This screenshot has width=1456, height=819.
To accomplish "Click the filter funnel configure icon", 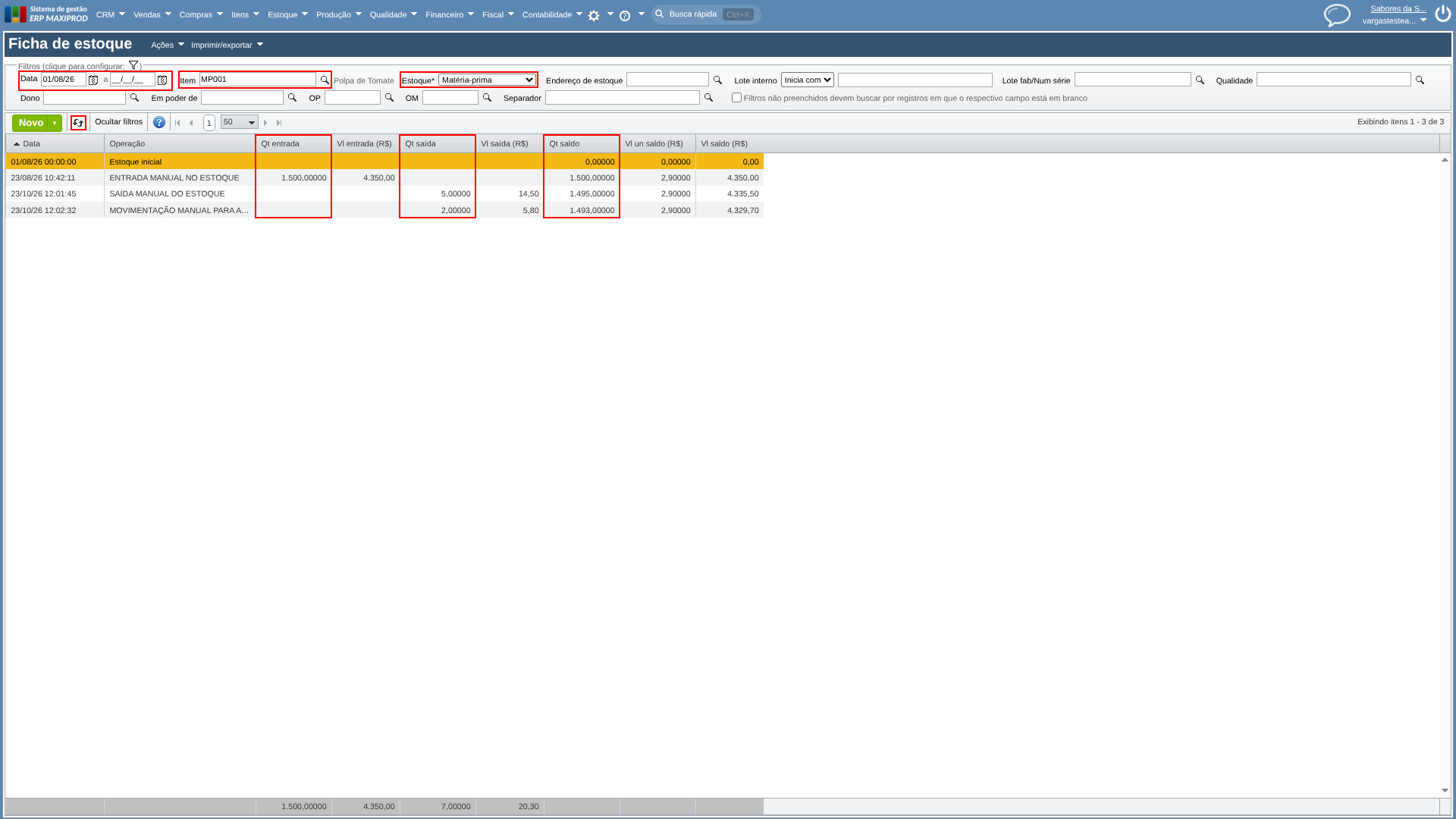I will (x=133, y=65).
